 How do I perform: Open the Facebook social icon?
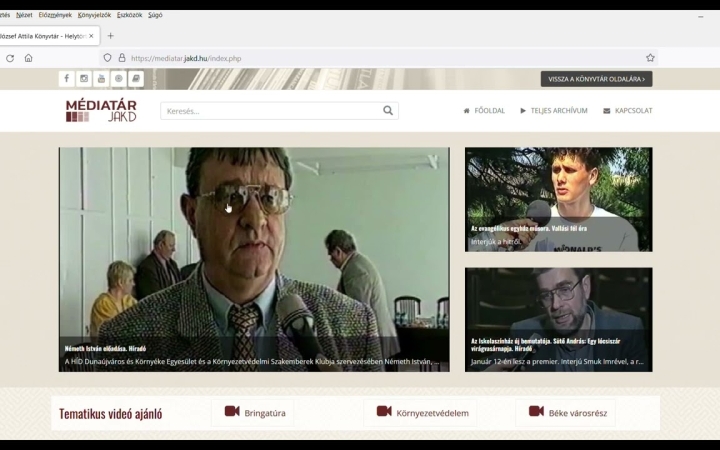[67, 79]
